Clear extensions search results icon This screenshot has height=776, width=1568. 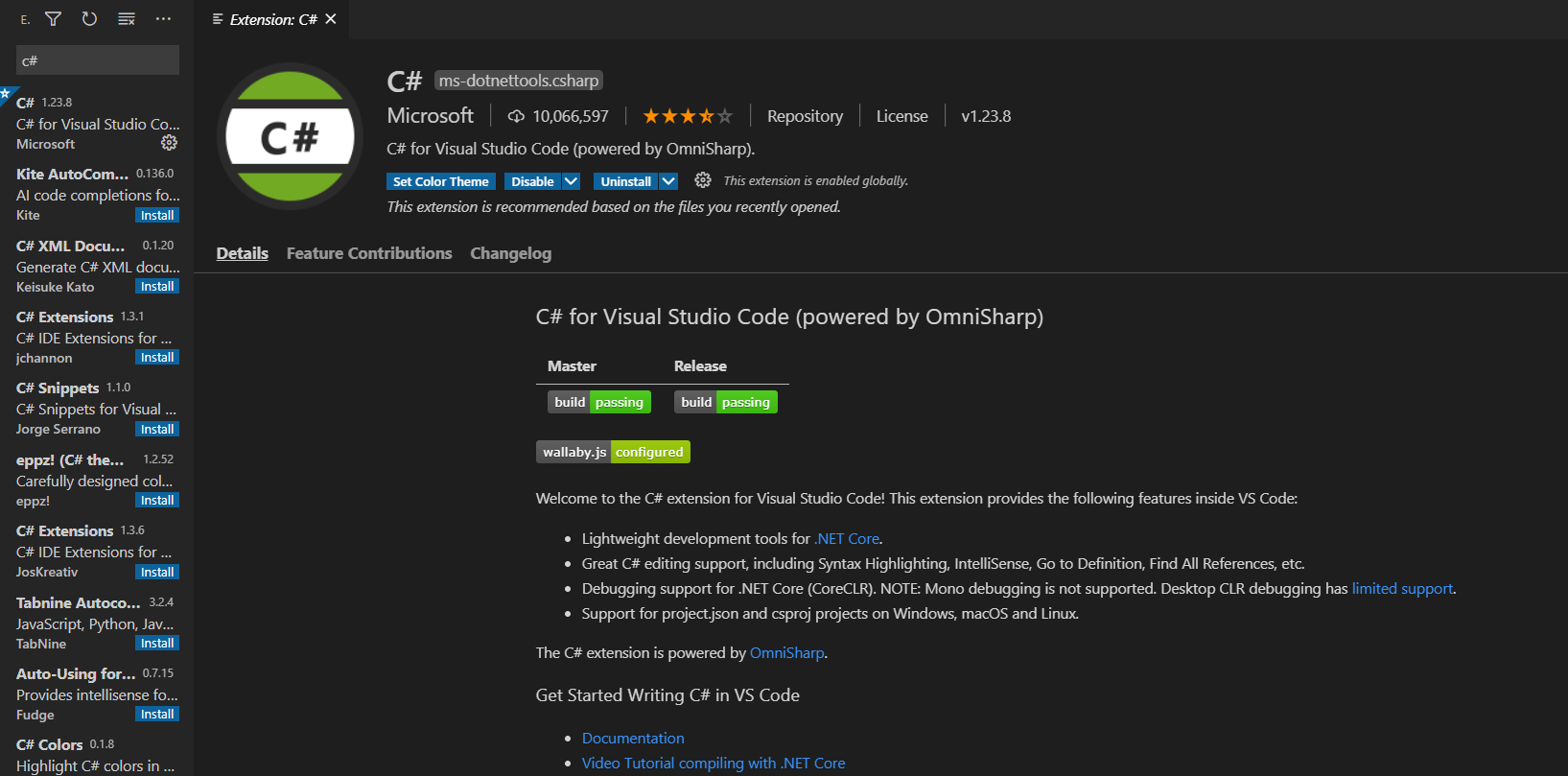click(127, 19)
